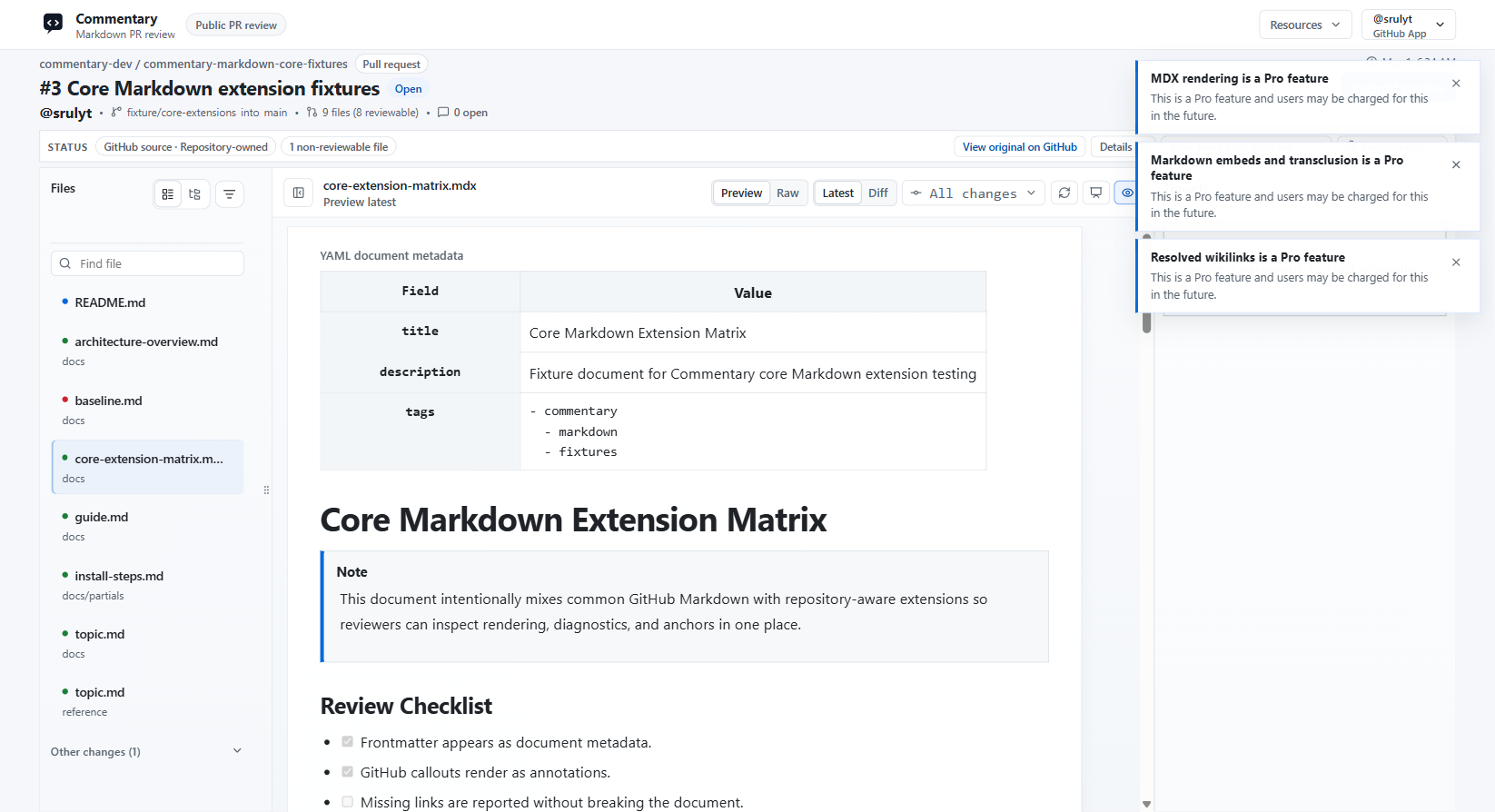The image size is (1495, 812).
Task: Open presentation mode for the preview
Action: click(1096, 193)
